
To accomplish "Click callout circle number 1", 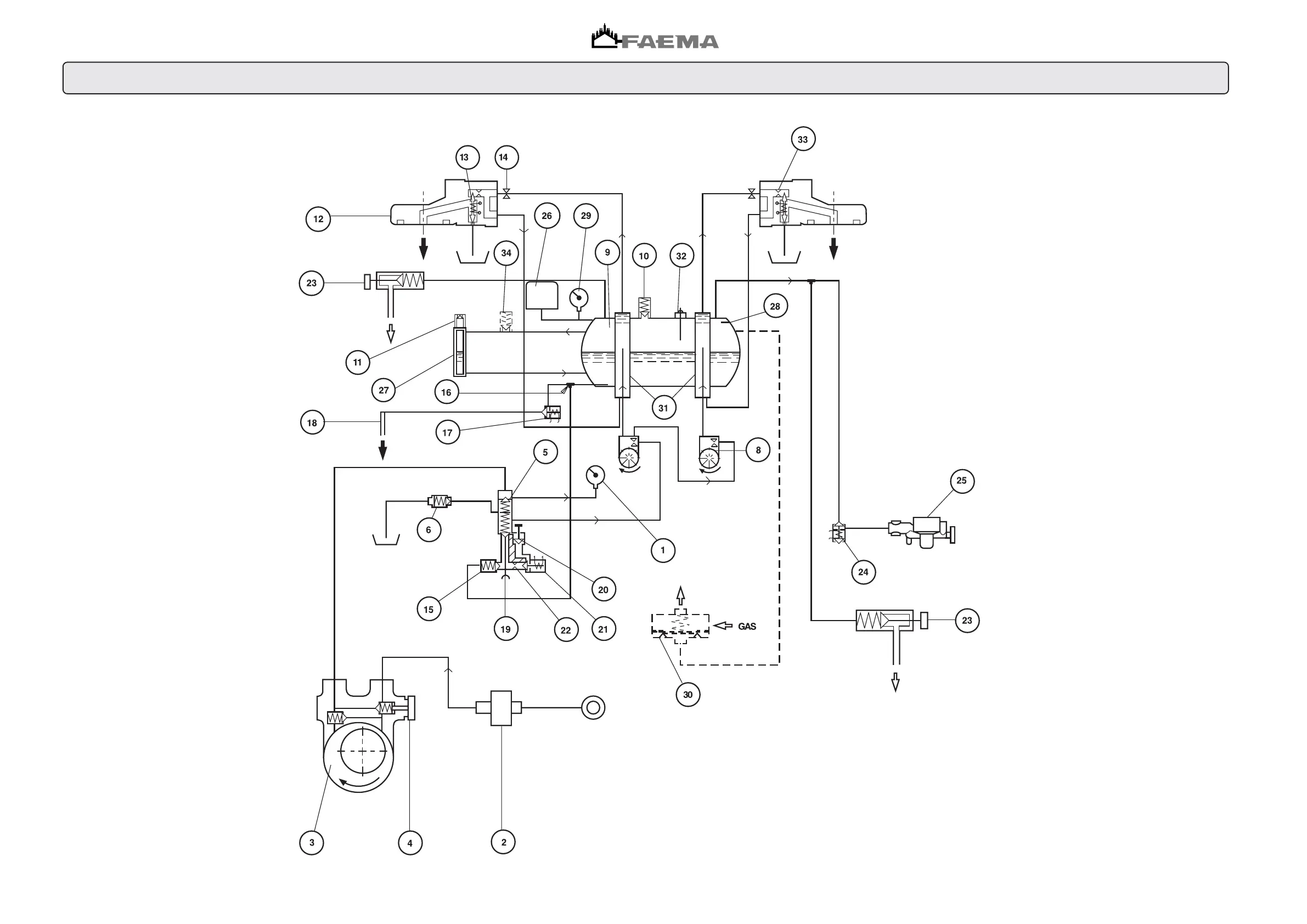I will (663, 550).
